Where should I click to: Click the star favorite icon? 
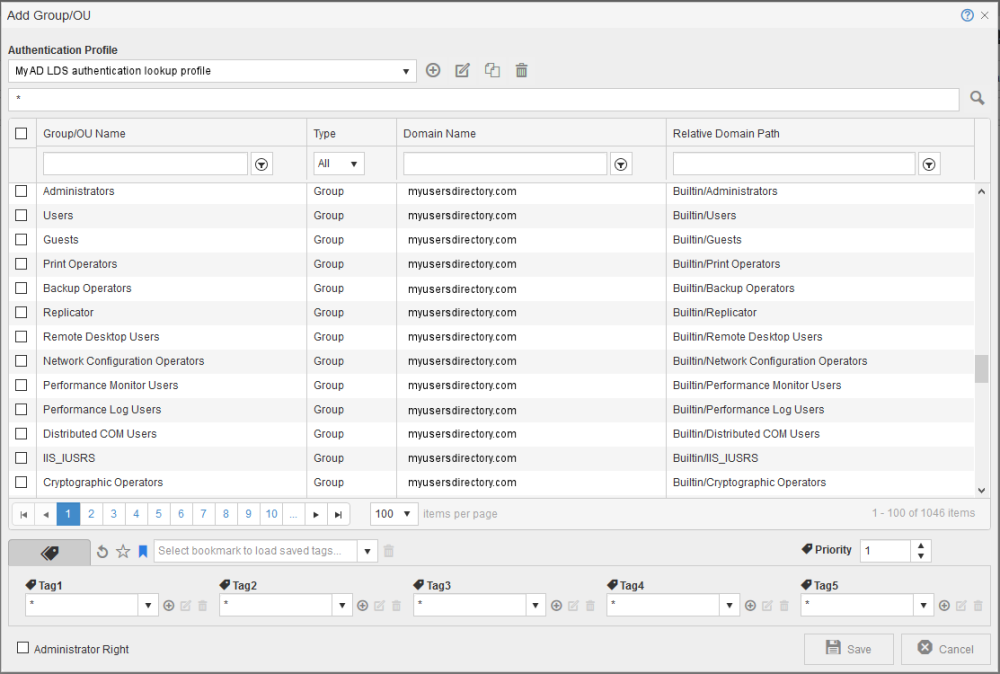pos(123,551)
